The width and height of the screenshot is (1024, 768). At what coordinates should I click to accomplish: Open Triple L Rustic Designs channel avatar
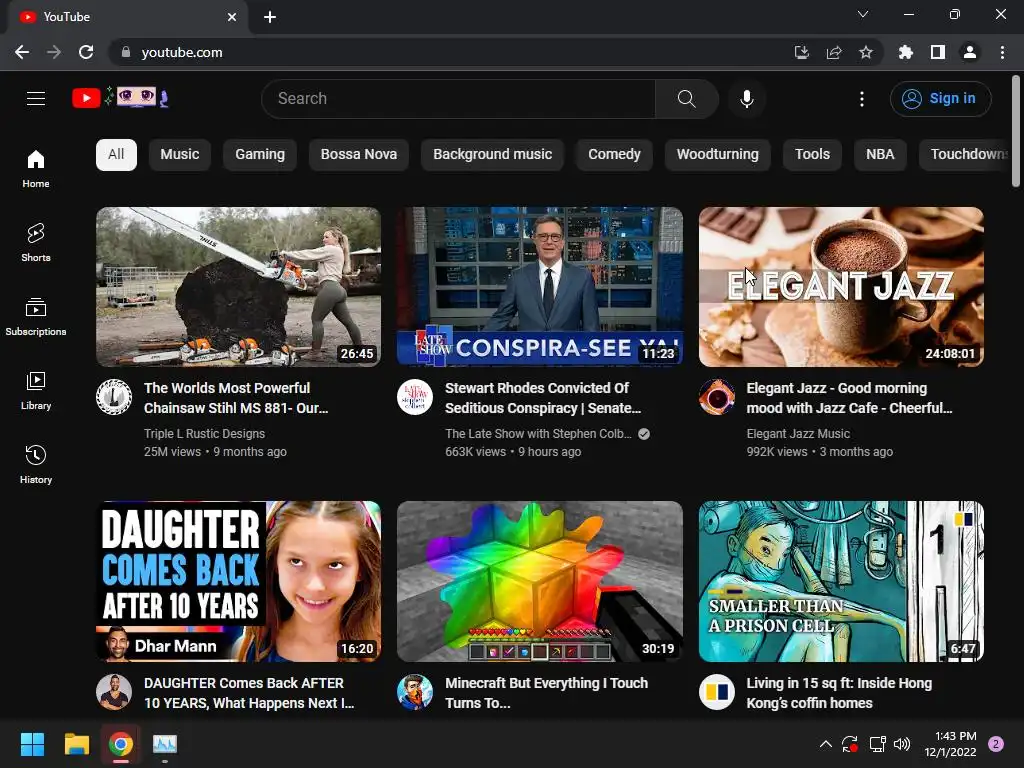[114, 396]
